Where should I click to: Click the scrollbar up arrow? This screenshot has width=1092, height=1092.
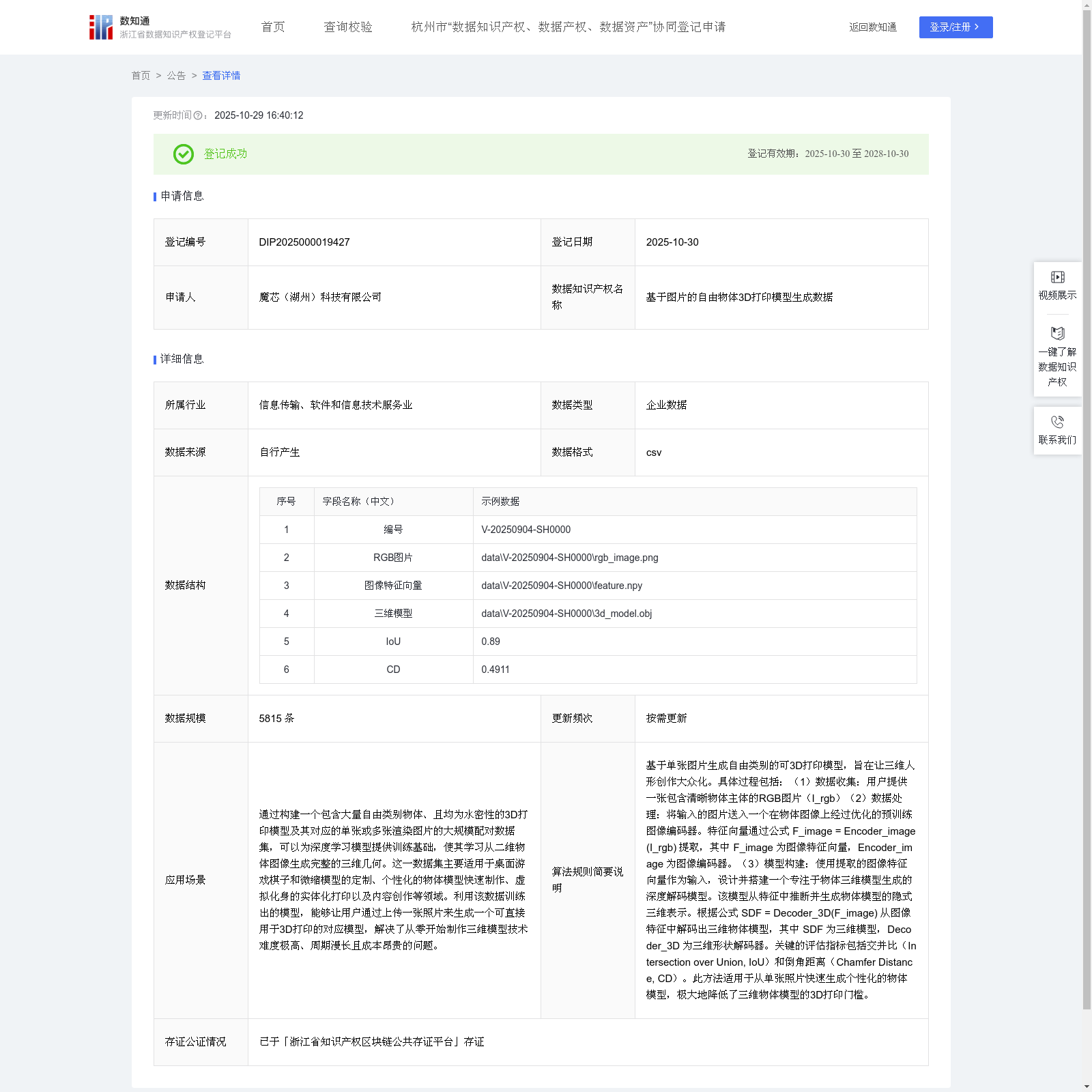(1087, 5)
